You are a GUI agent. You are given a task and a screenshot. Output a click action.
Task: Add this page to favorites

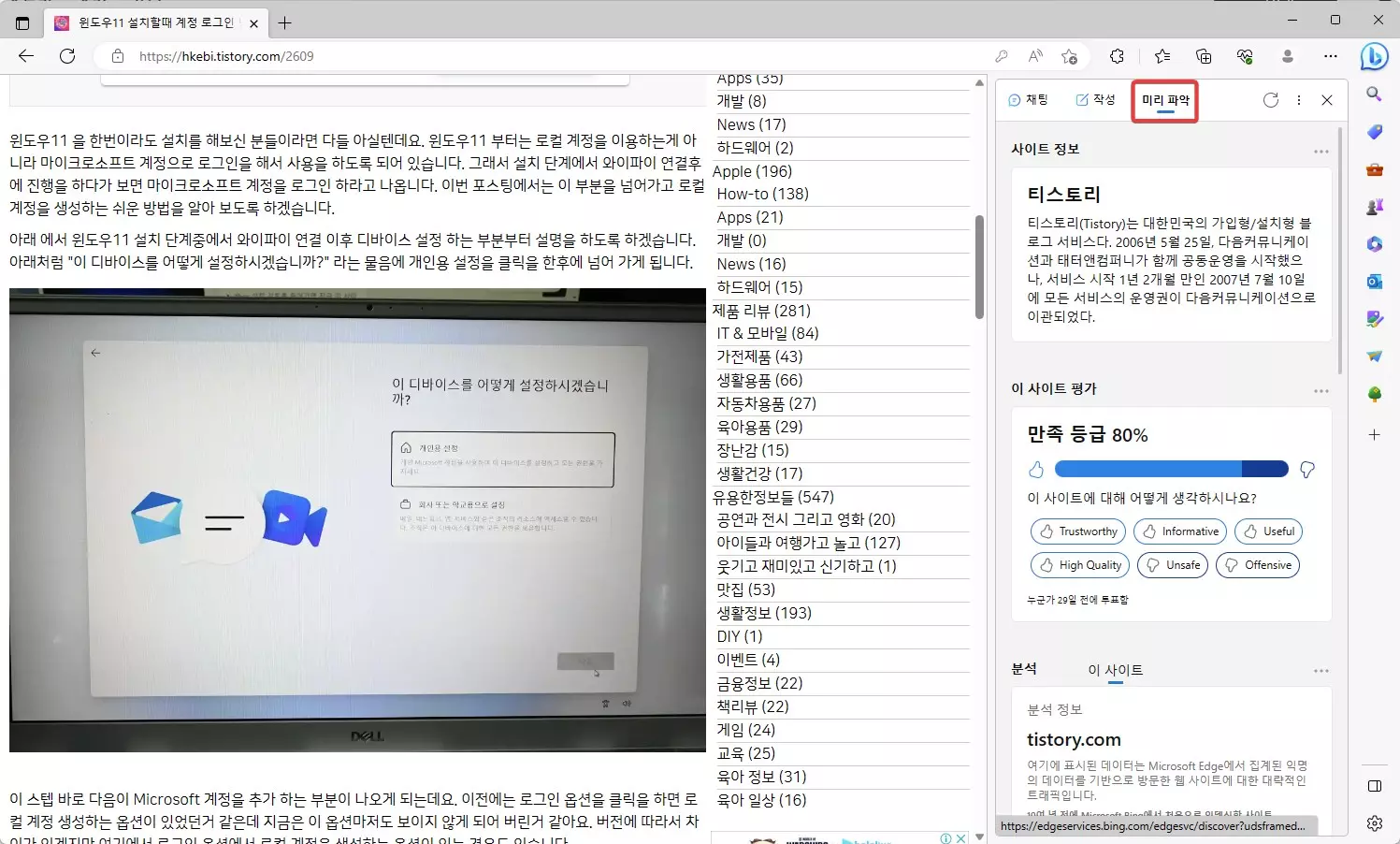pos(1069,56)
